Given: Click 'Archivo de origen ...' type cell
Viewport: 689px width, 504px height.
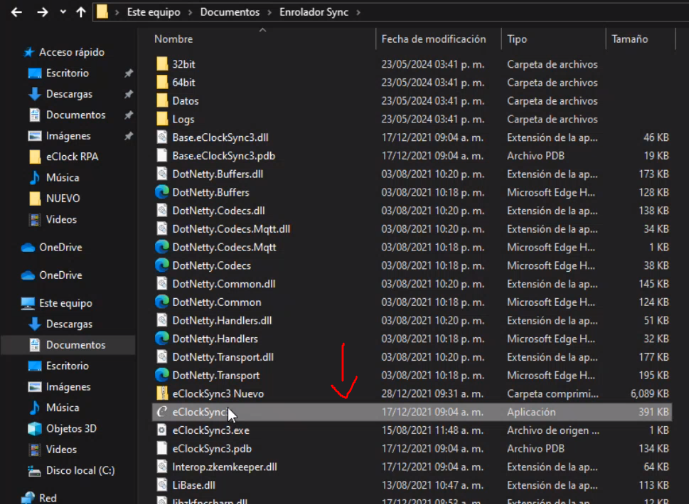Looking at the screenshot, I should tap(553, 431).
